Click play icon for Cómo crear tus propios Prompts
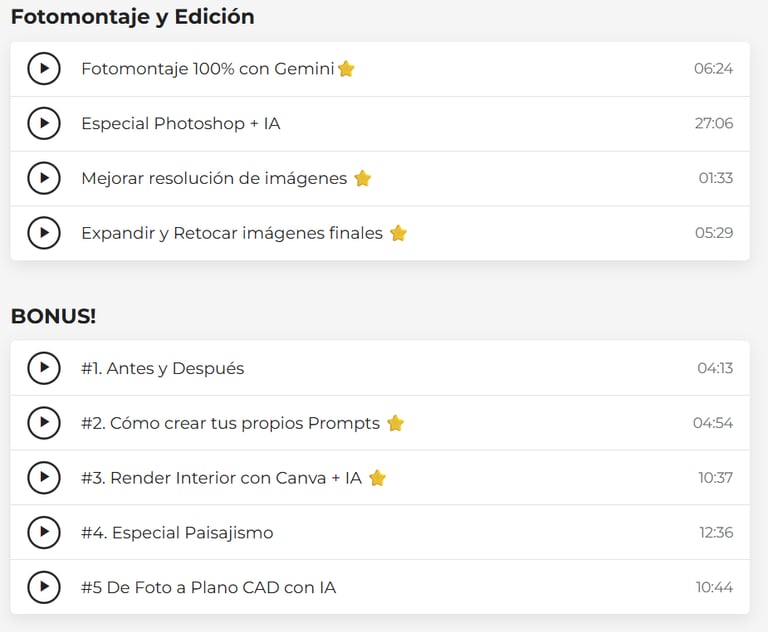 click(43, 423)
